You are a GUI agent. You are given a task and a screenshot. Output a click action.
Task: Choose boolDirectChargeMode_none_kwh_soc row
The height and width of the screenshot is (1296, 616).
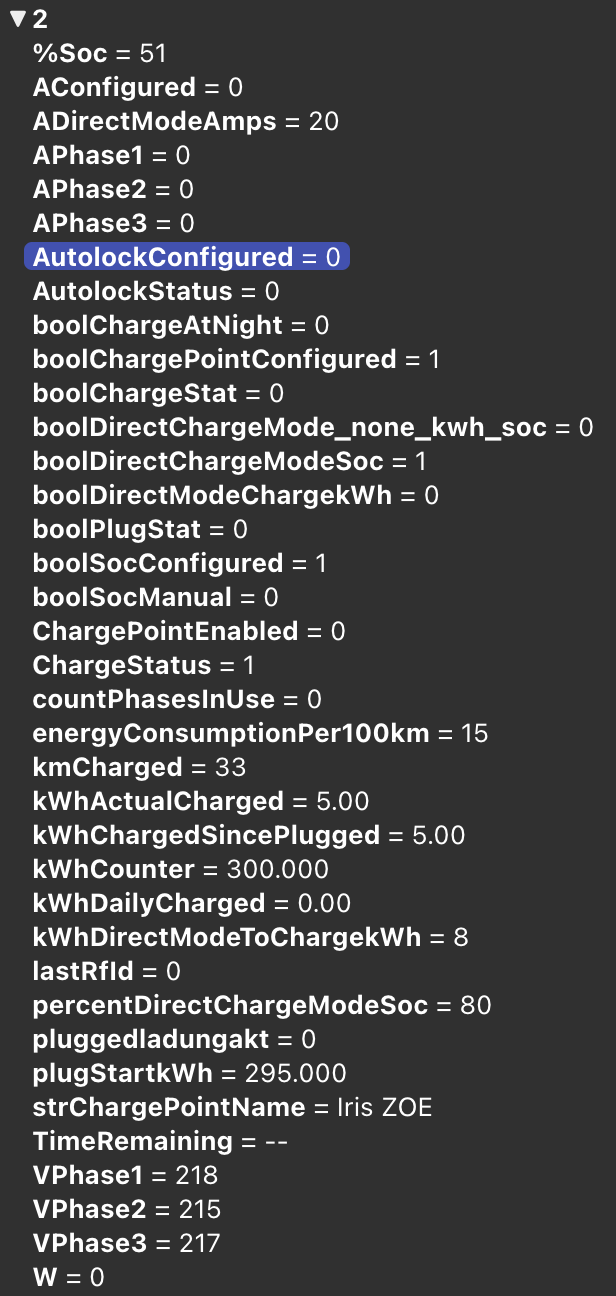point(312,428)
